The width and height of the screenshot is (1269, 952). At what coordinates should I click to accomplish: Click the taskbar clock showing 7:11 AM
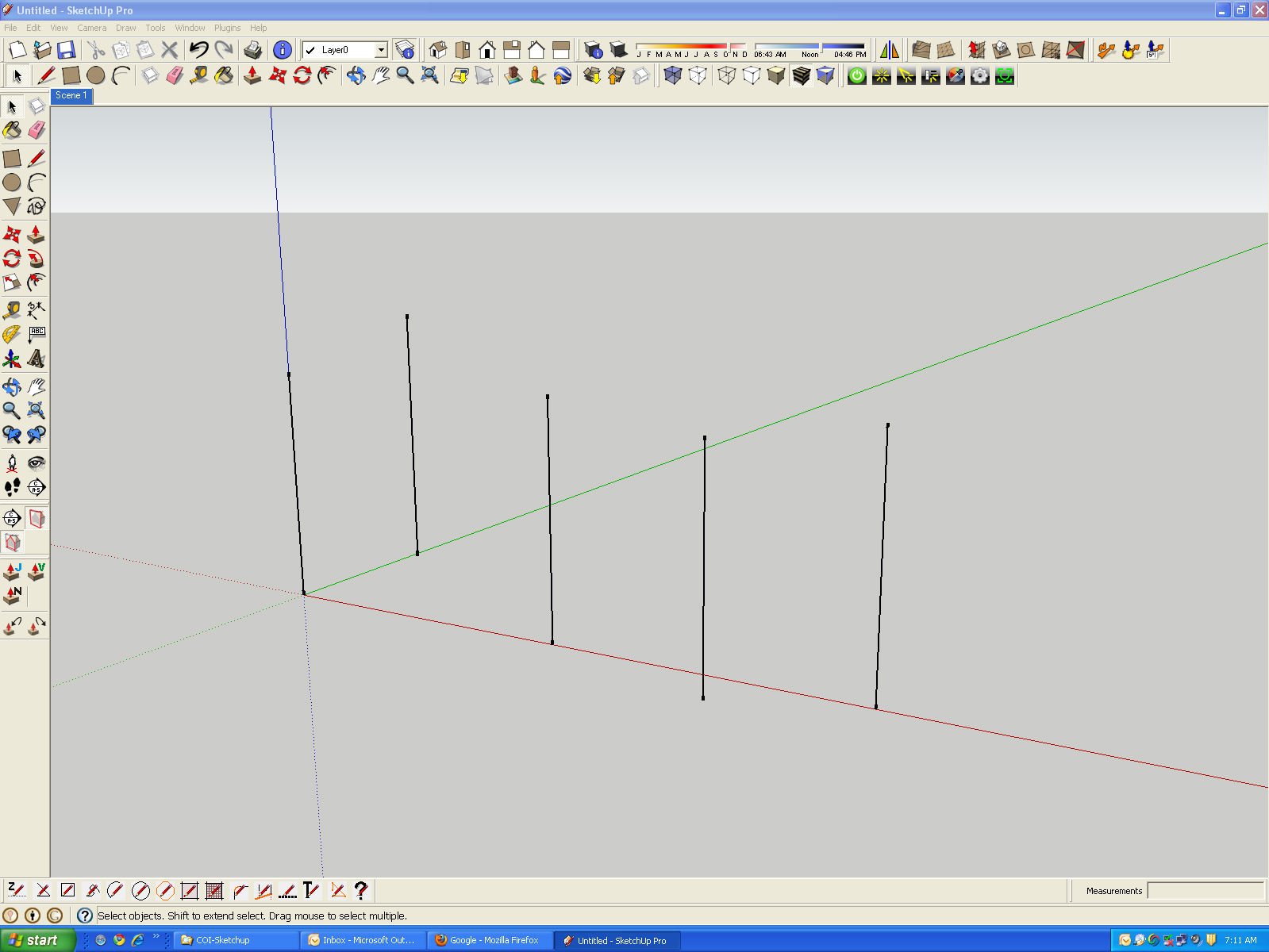click(1240, 940)
